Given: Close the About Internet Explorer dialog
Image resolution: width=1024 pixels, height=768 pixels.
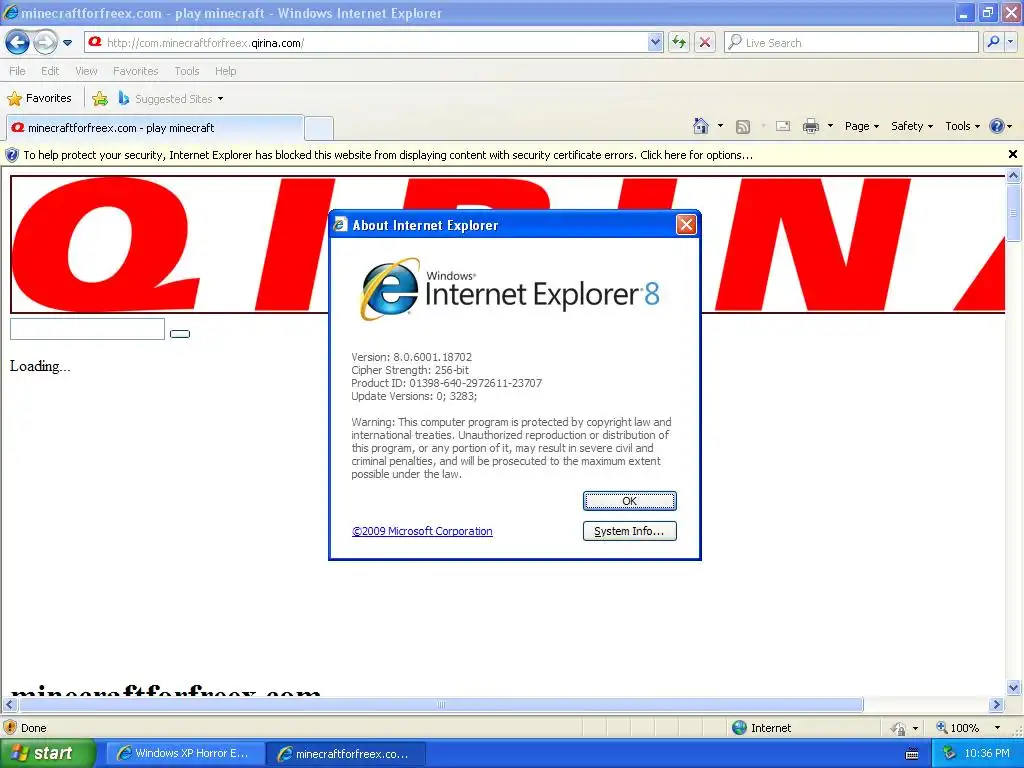Looking at the screenshot, I should click(686, 225).
